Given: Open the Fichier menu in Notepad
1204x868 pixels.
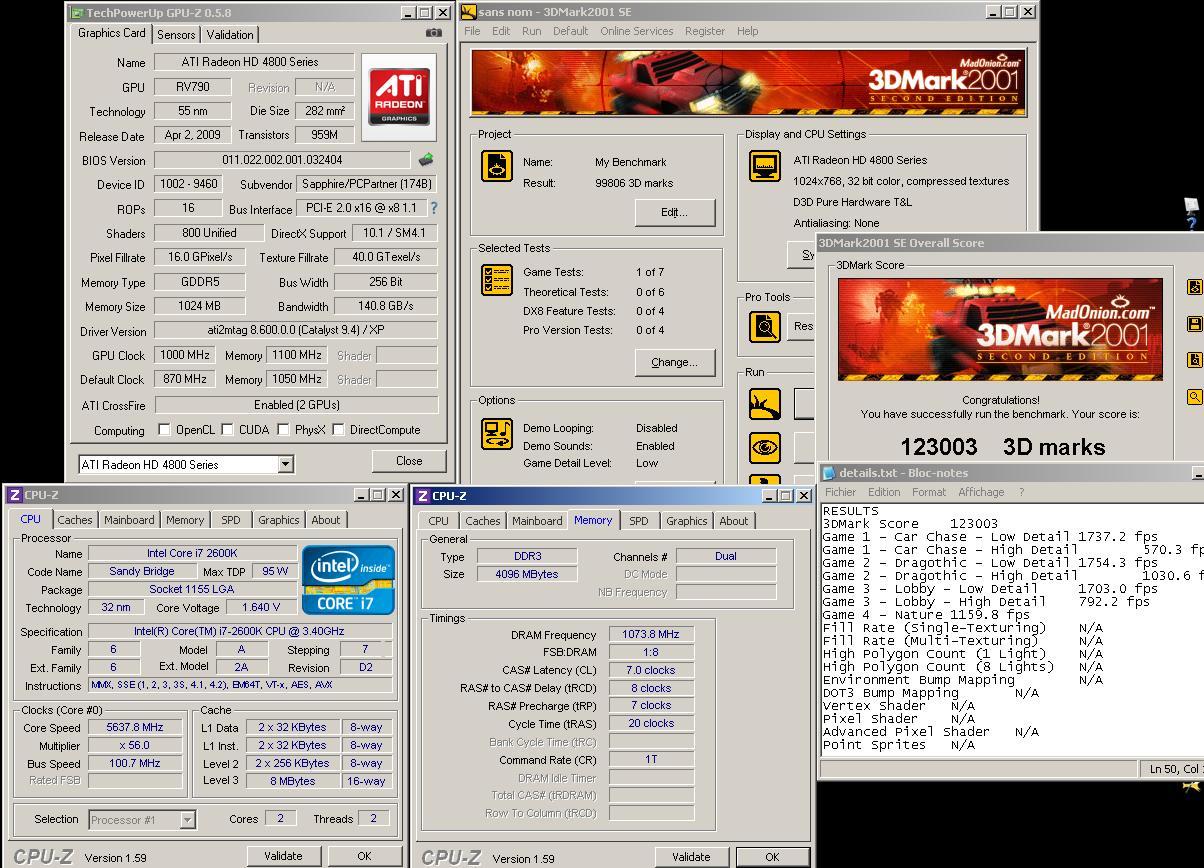Looking at the screenshot, I should point(840,492).
